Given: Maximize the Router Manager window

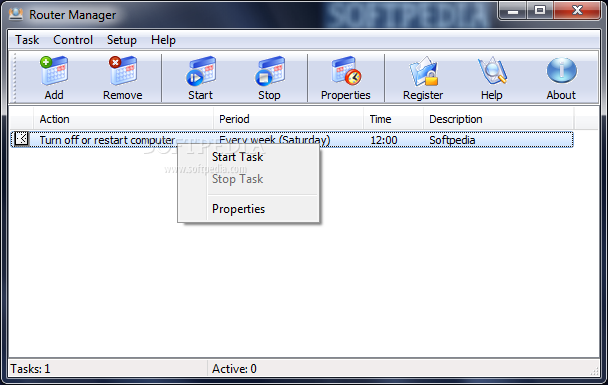Looking at the screenshot, I should pyautogui.click(x=540, y=10).
